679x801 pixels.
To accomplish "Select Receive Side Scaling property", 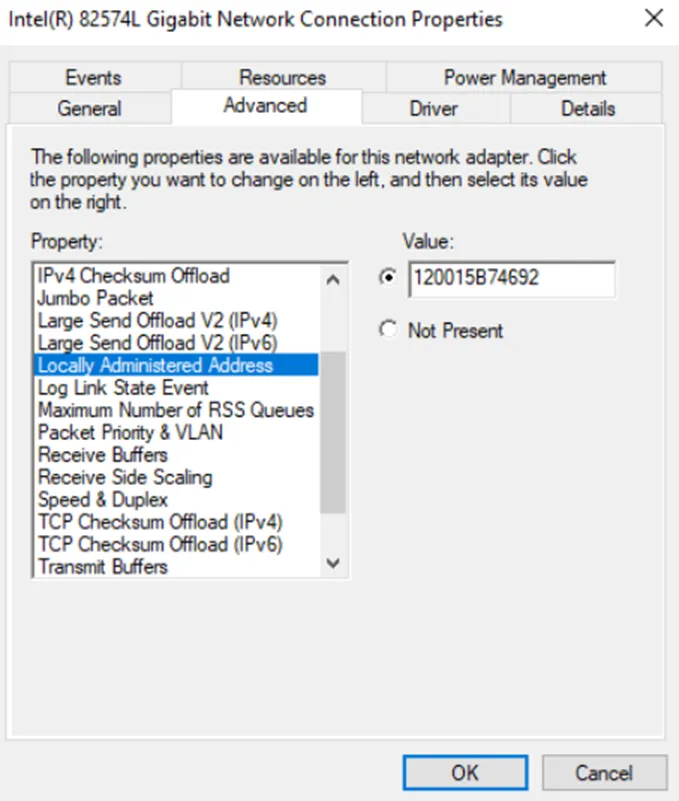I will [122, 477].
